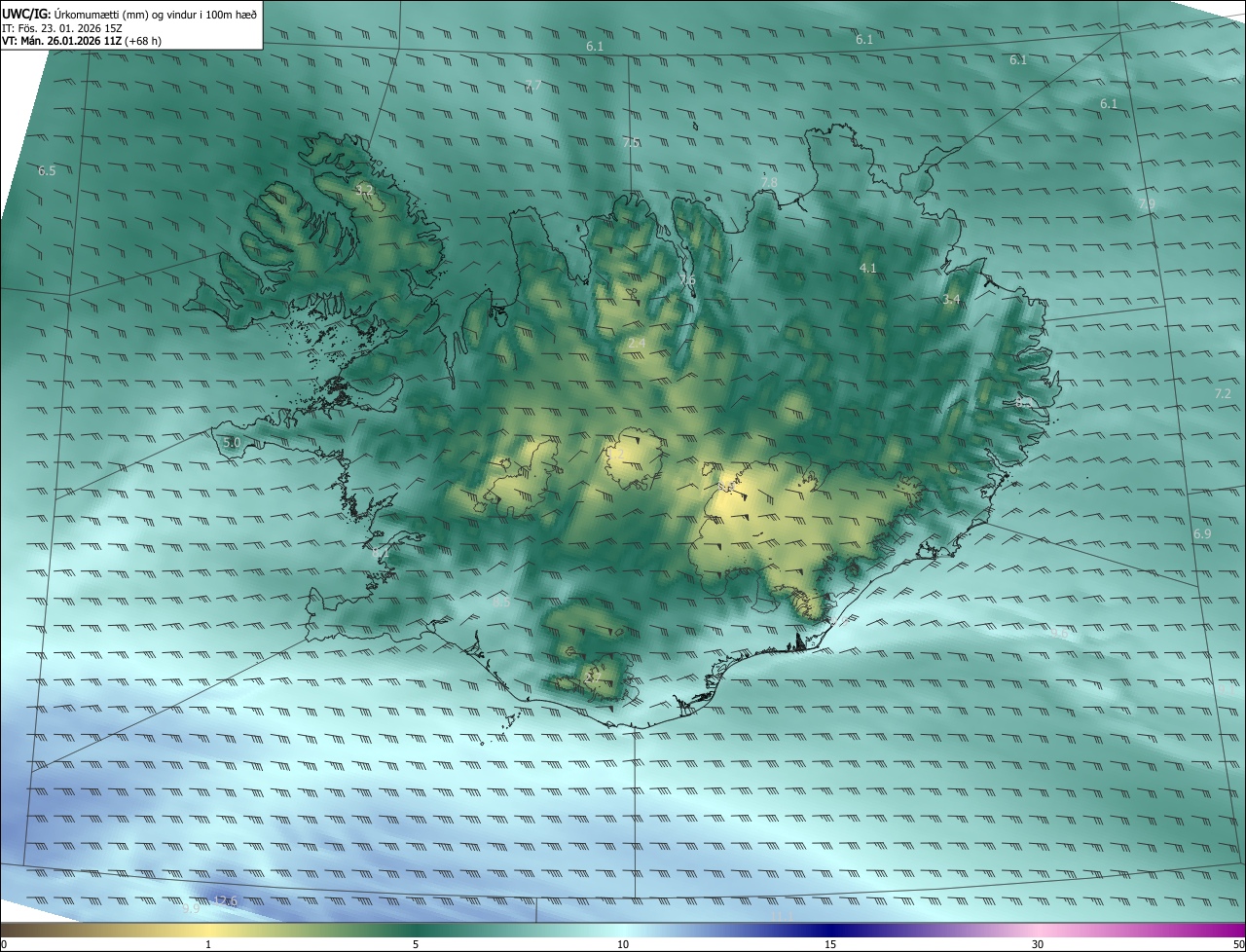
Task: Click the map value 3.2 in the Westfjords
Action: [364, 190]
